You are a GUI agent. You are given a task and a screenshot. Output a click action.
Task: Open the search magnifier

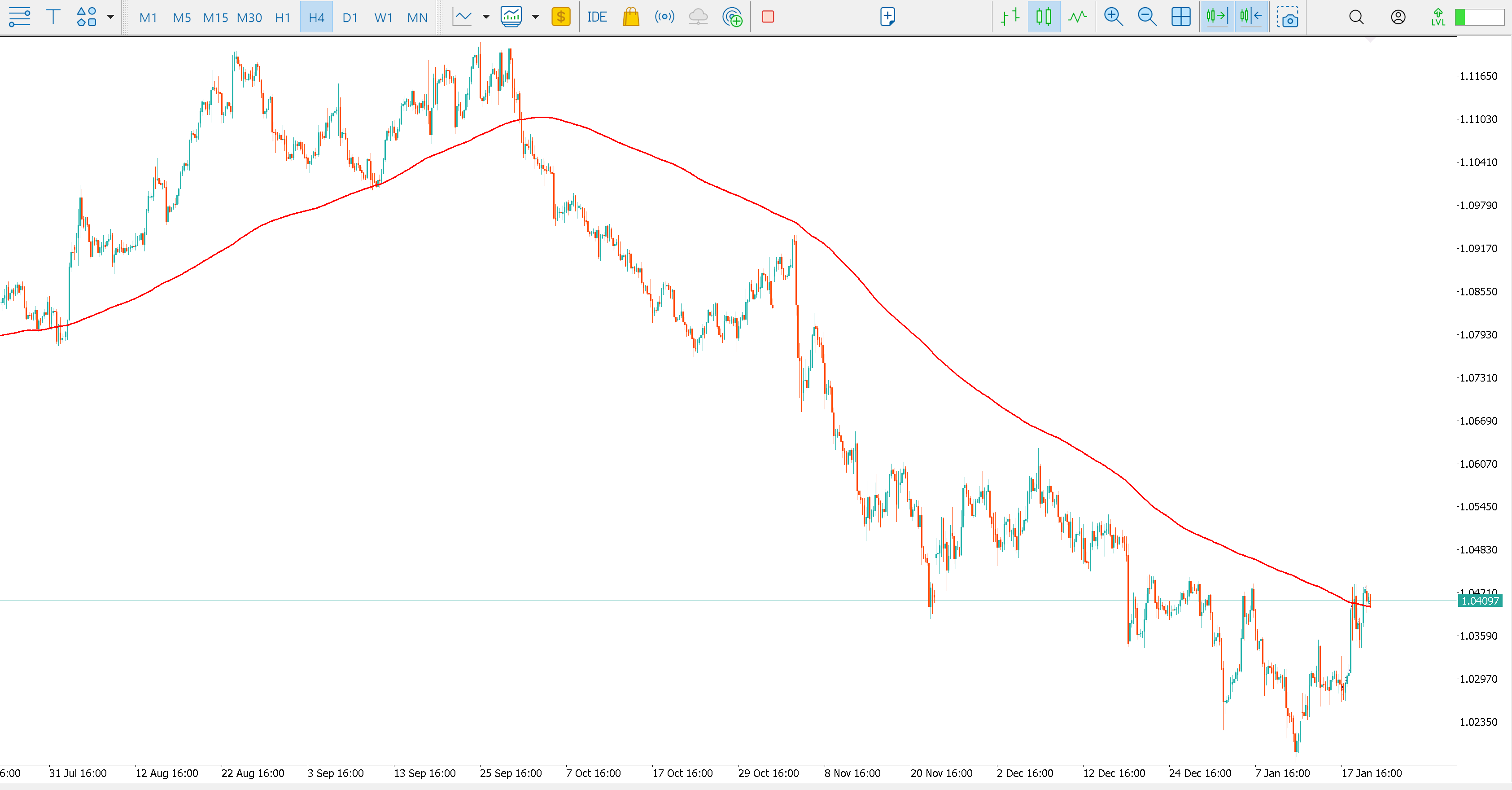click(x=1356, y=17)
